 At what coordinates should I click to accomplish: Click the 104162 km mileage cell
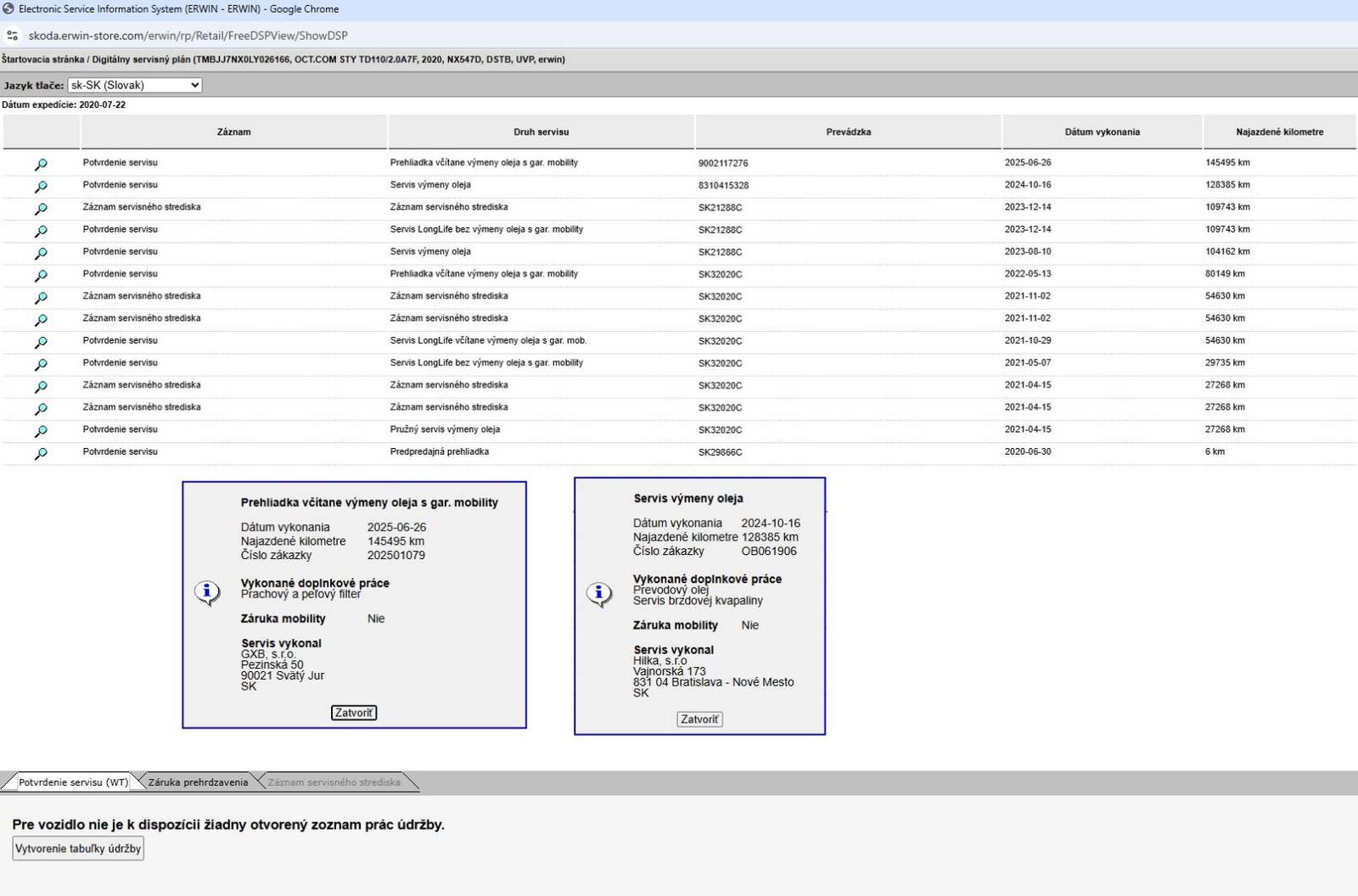[x=1227, y=251]
